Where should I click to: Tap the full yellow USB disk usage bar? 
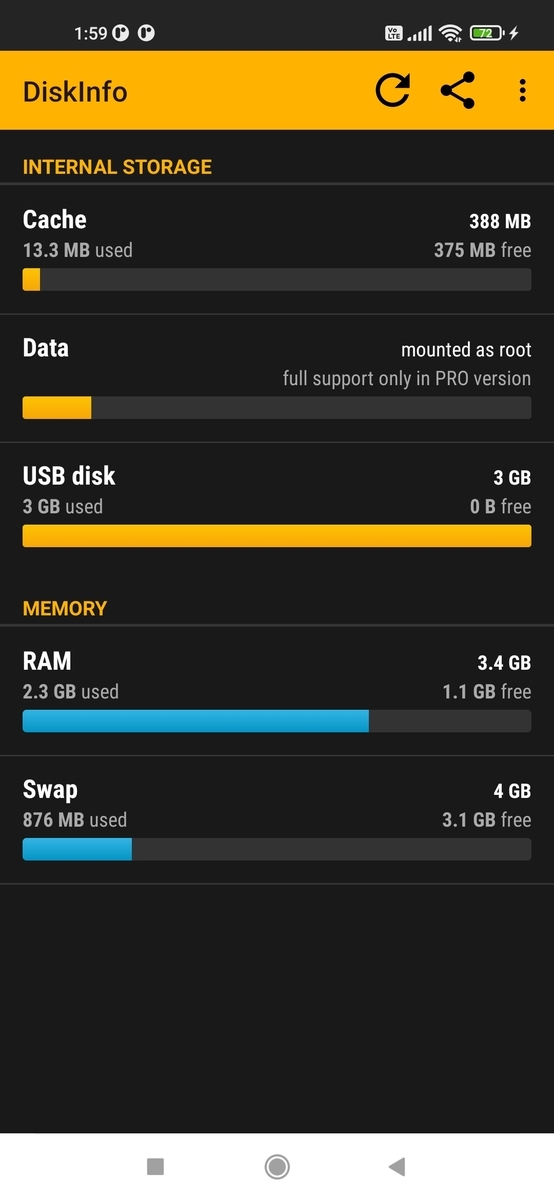pyautogui.click(x=277, y=536)
